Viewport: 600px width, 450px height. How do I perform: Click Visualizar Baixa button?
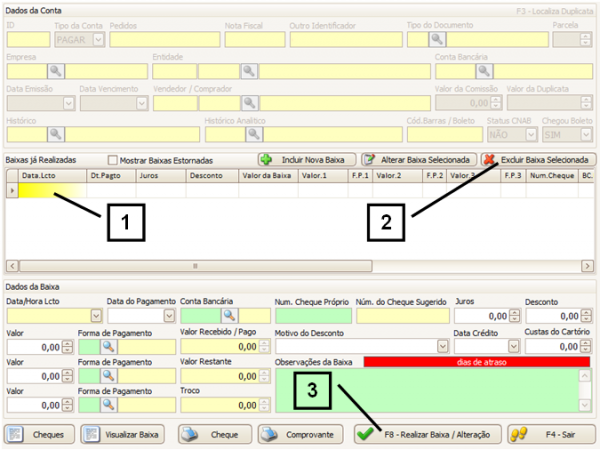[x=124, y=435]
